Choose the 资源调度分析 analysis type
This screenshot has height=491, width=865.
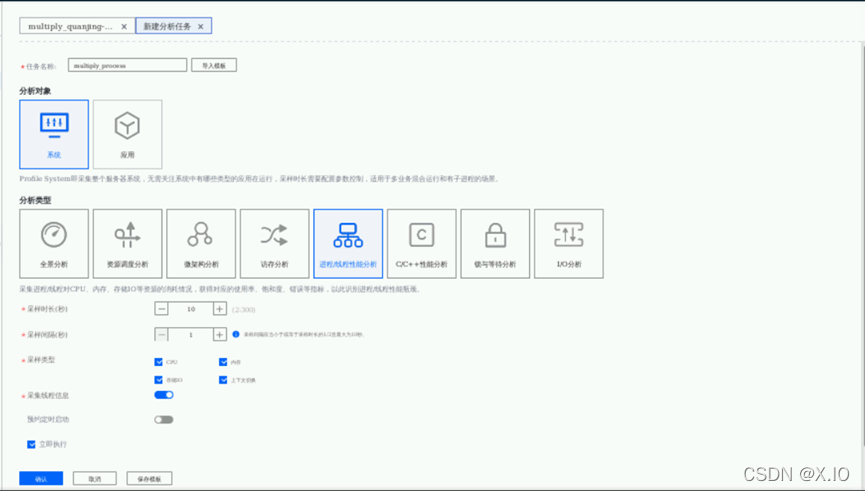click(x=127, y=244)
